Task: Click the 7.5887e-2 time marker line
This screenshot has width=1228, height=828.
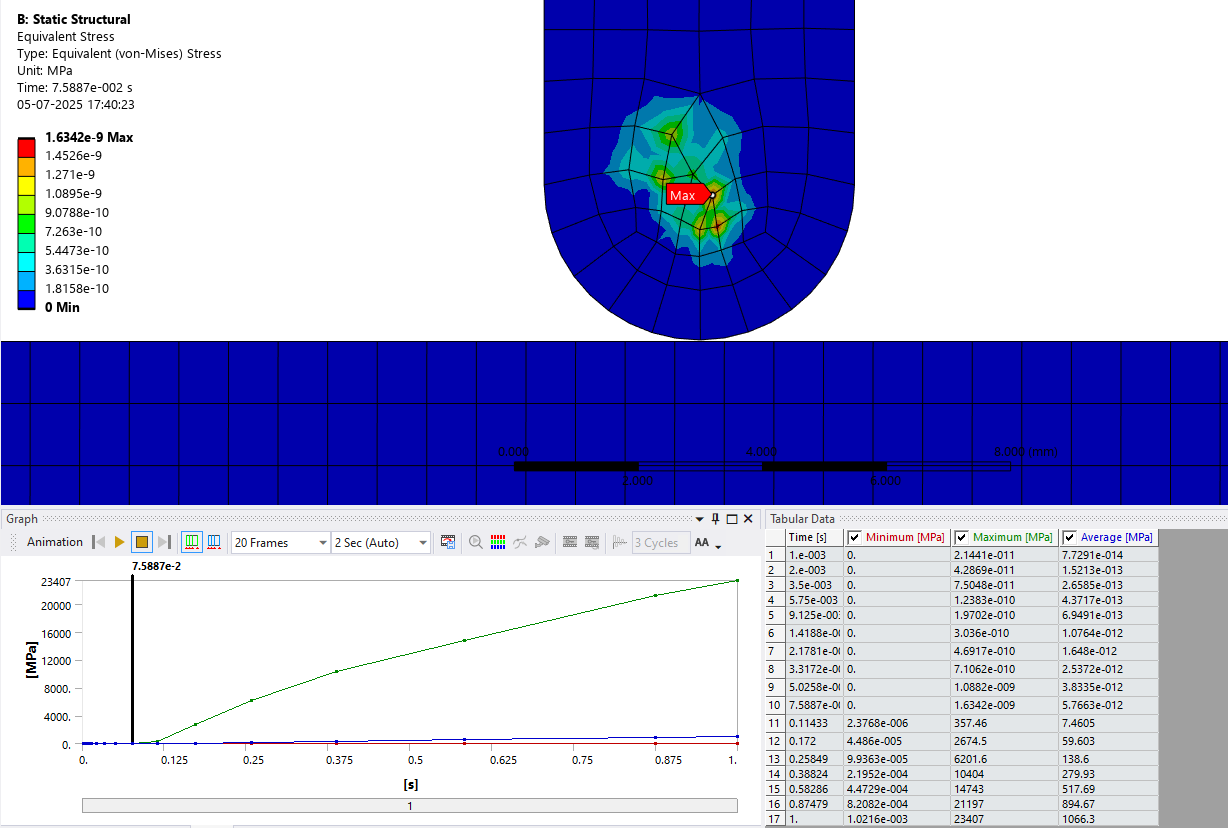Action: point(132,660)
